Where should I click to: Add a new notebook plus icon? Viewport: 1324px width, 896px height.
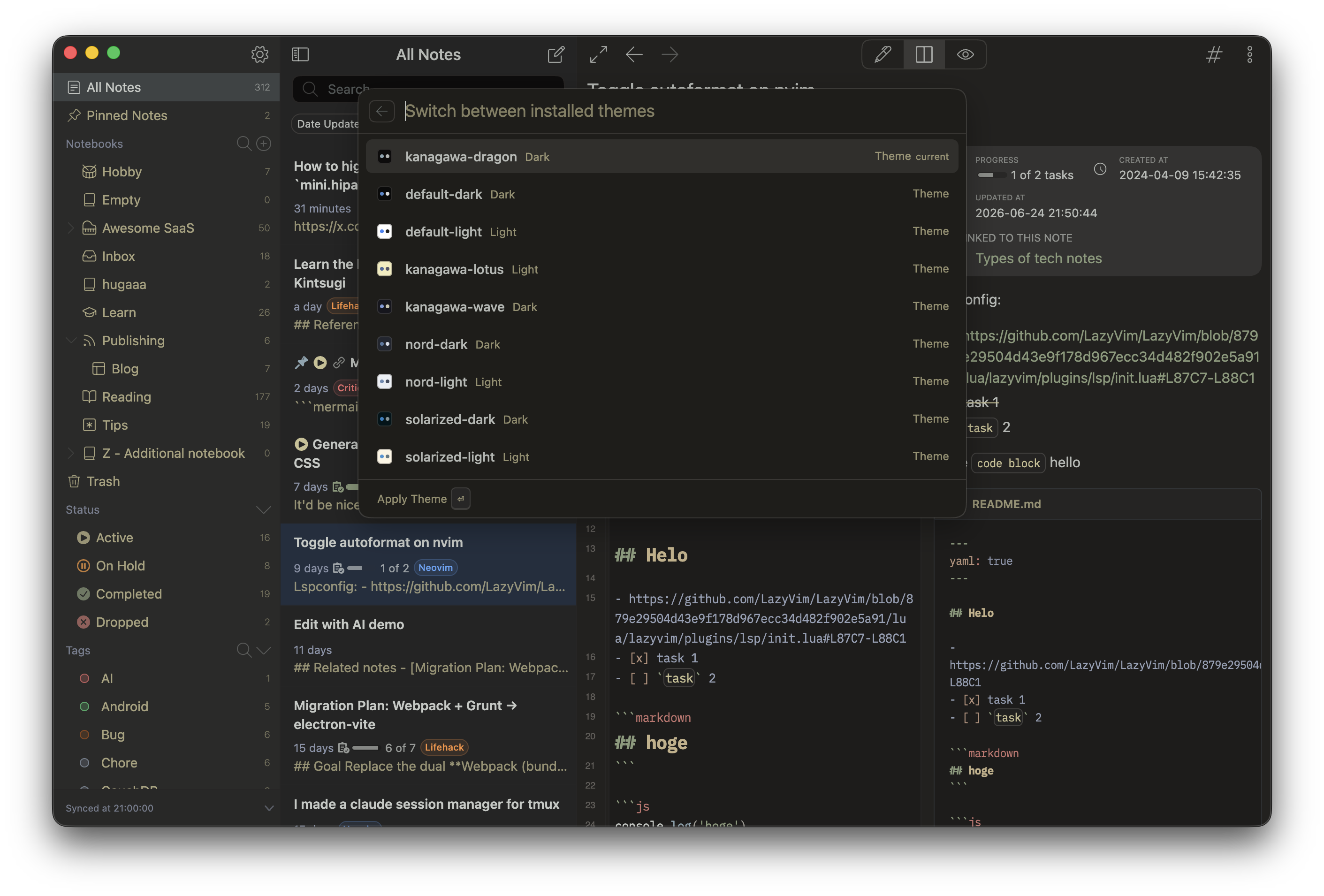click(263, 143)
